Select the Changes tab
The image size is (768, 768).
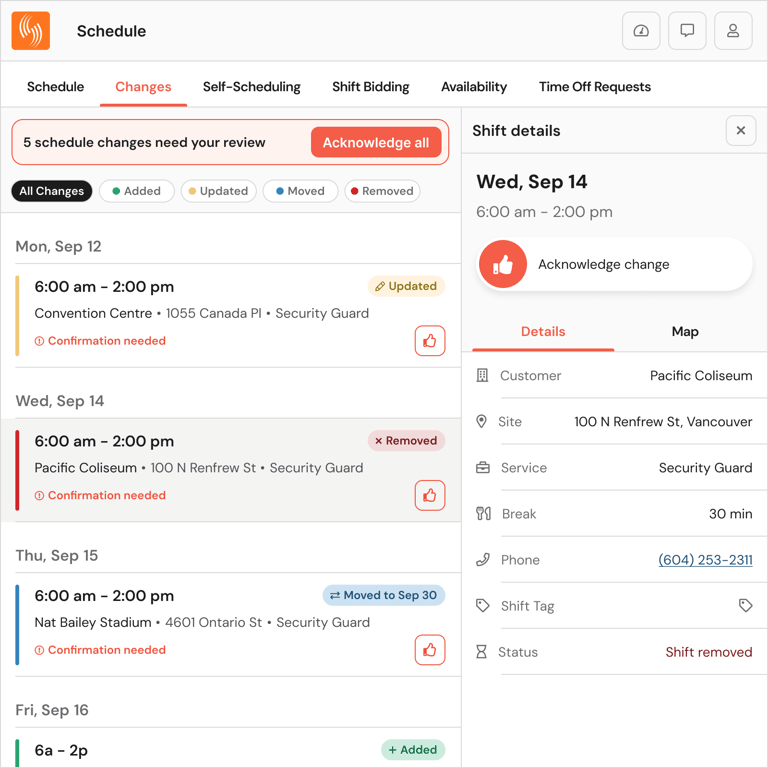[x=143, y=87]
